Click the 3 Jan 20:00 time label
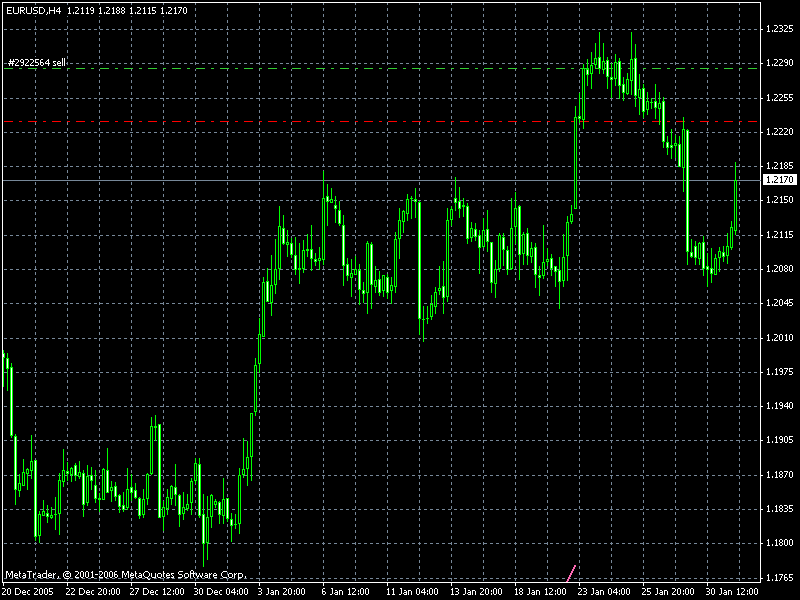The image size is (800, 600). point(282,592)
